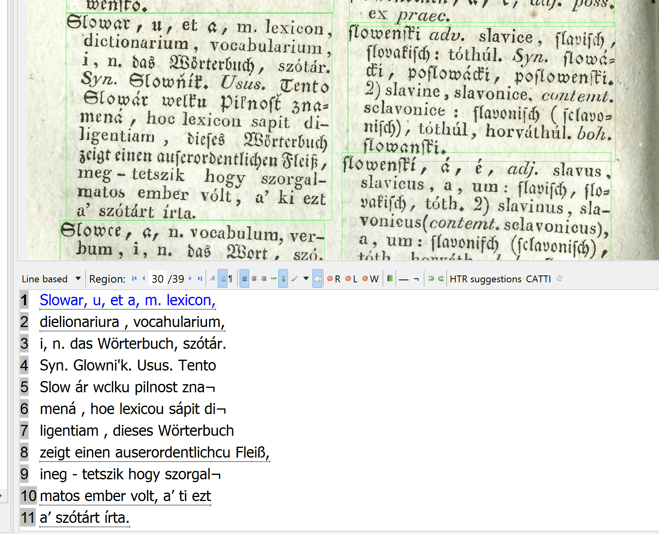Insert the ¬ negation sign character
Screen dimensions: 659x534
[x=416, y=279]
